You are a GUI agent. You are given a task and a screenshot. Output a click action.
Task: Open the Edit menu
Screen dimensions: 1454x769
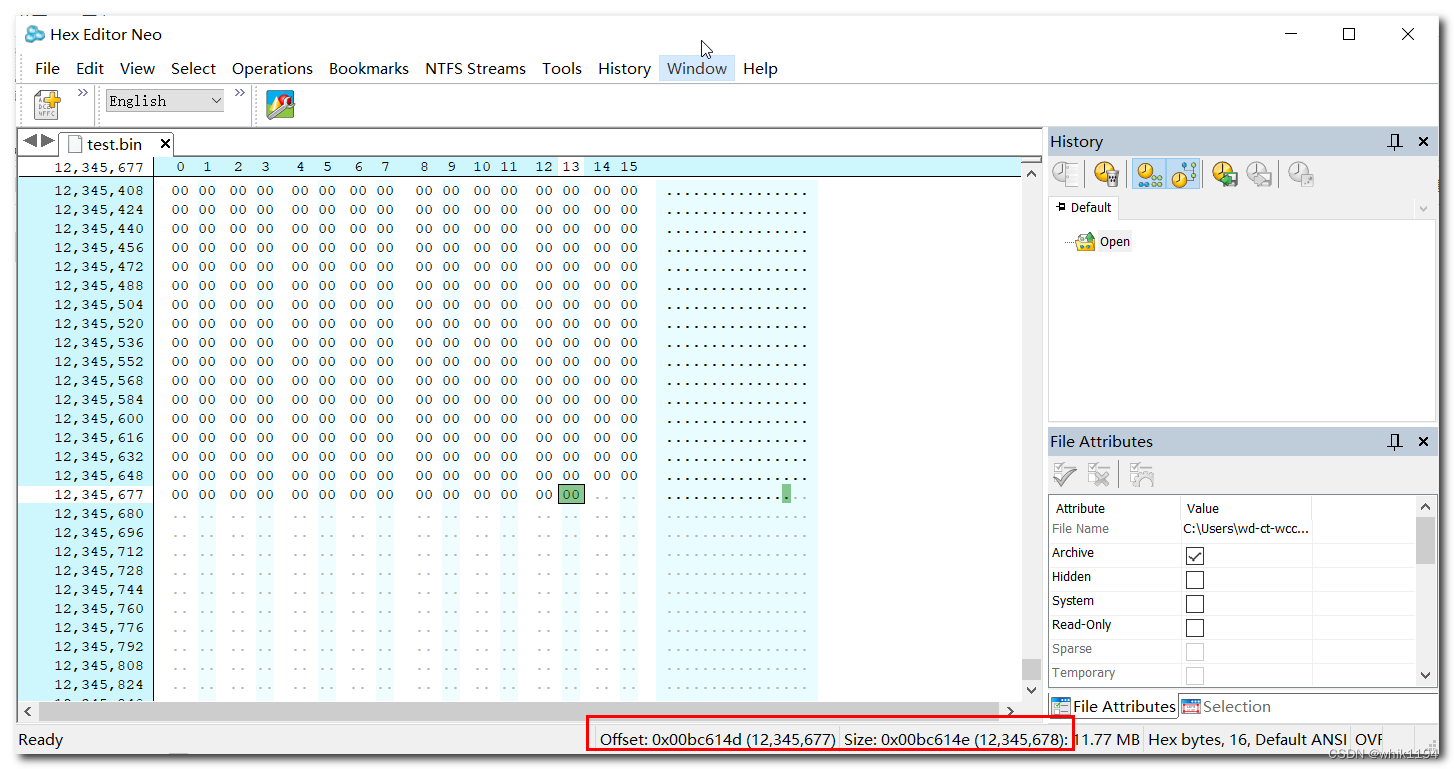coord(90,68)
